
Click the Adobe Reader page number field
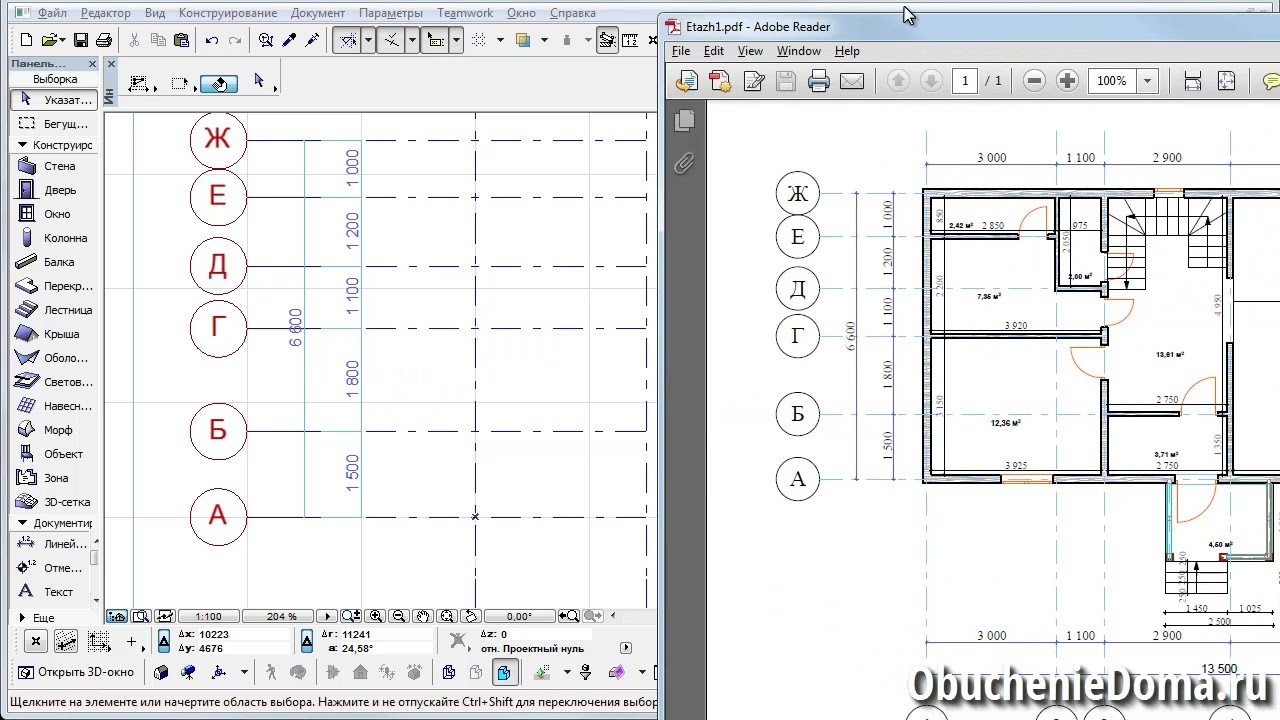click(964, 81)
